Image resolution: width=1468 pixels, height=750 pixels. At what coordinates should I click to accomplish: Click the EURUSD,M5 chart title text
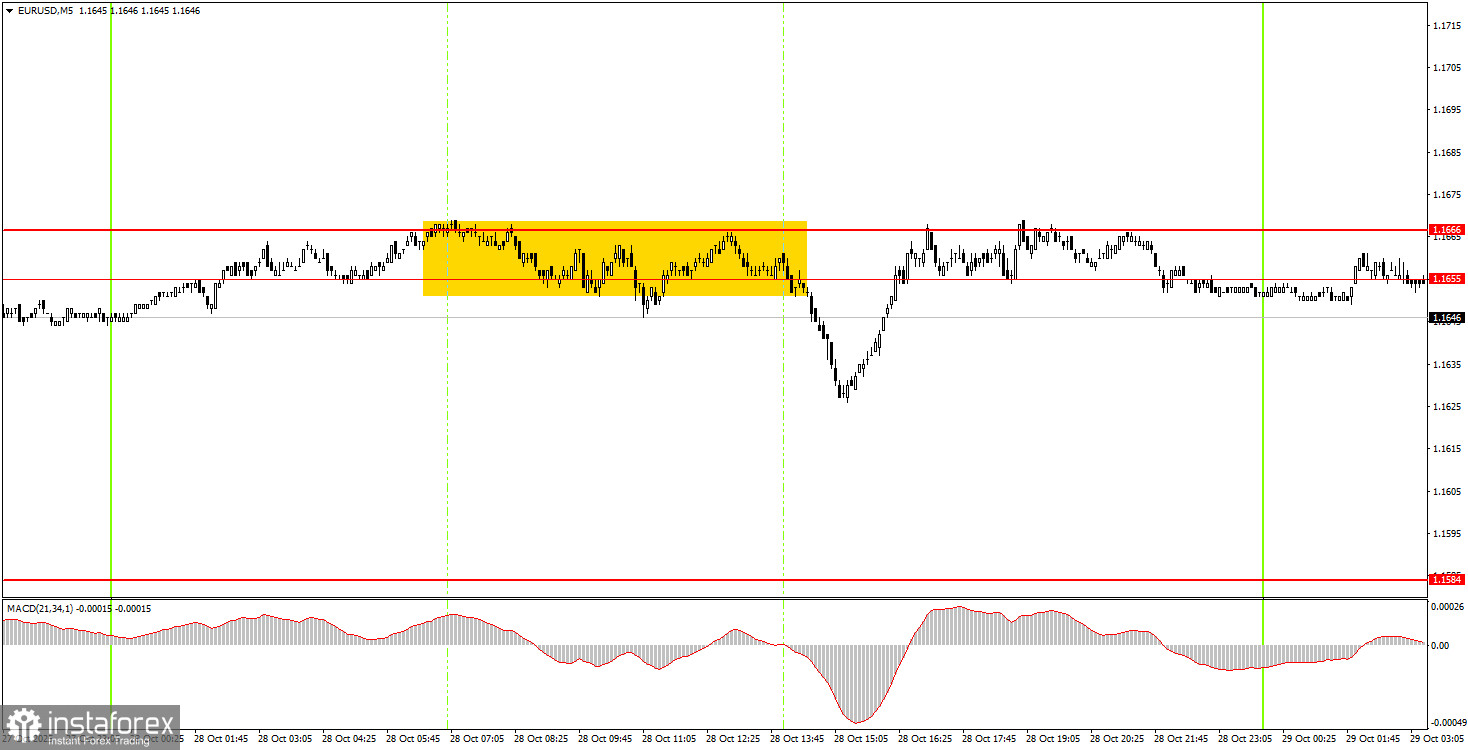click(x=46, y=9)
